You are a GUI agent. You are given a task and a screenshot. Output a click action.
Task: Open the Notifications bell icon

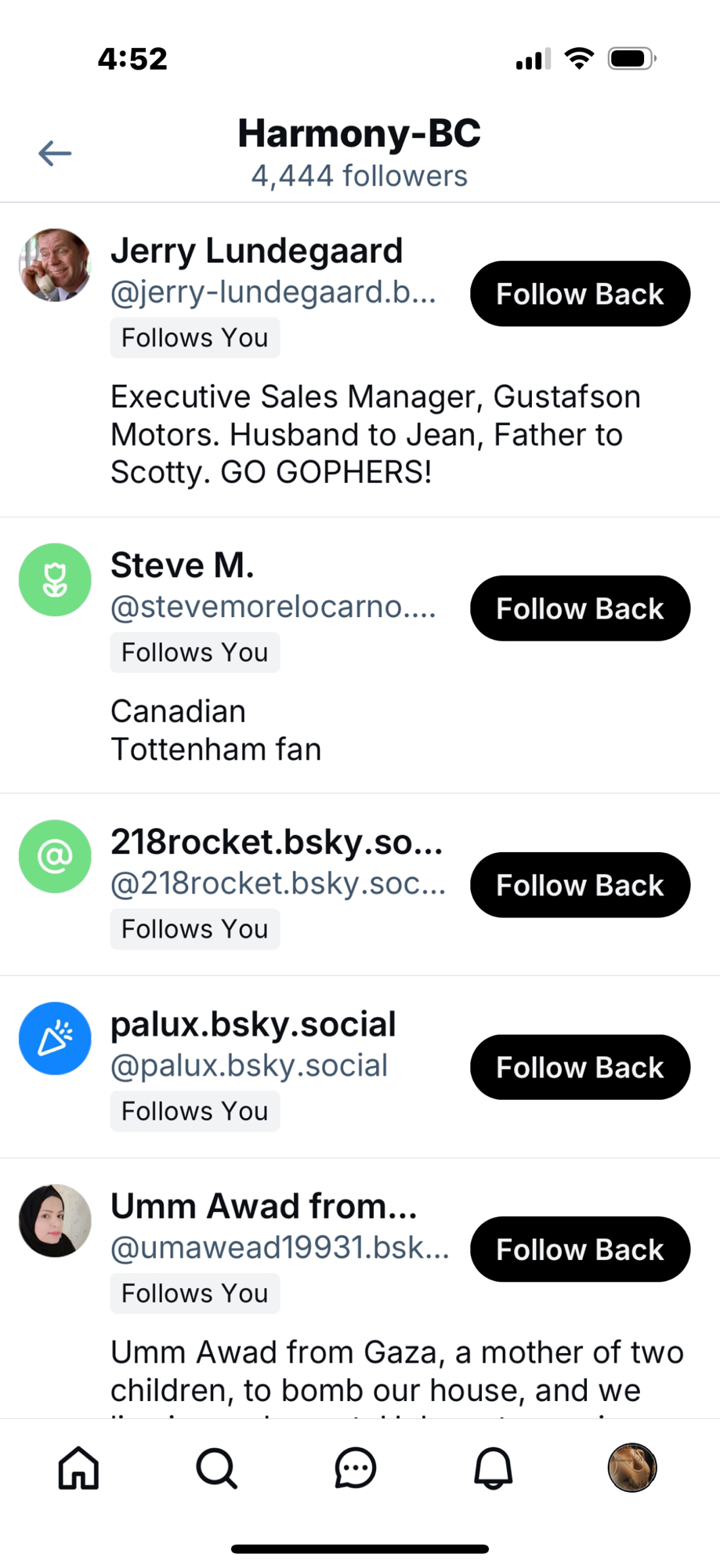click(494, 1467)
